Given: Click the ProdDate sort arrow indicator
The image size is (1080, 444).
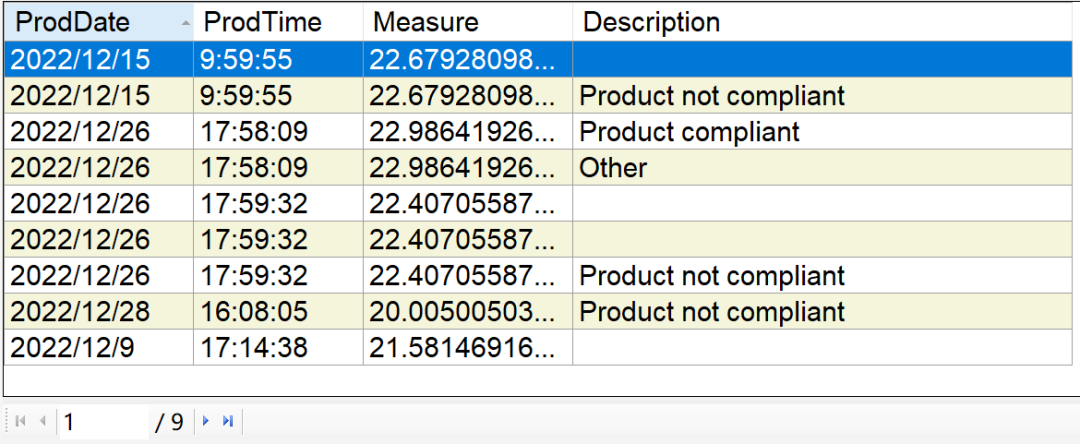Looking at the screenshot, I should (x=185, y=23).
